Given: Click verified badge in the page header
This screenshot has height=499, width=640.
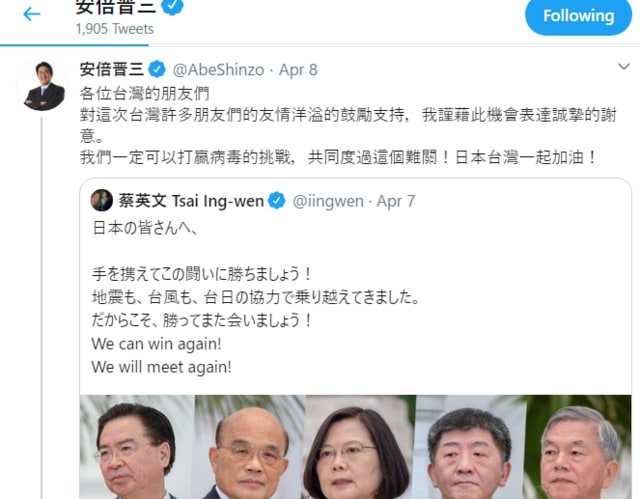Looking at the screenshot, I should click(x=173, y=7).
